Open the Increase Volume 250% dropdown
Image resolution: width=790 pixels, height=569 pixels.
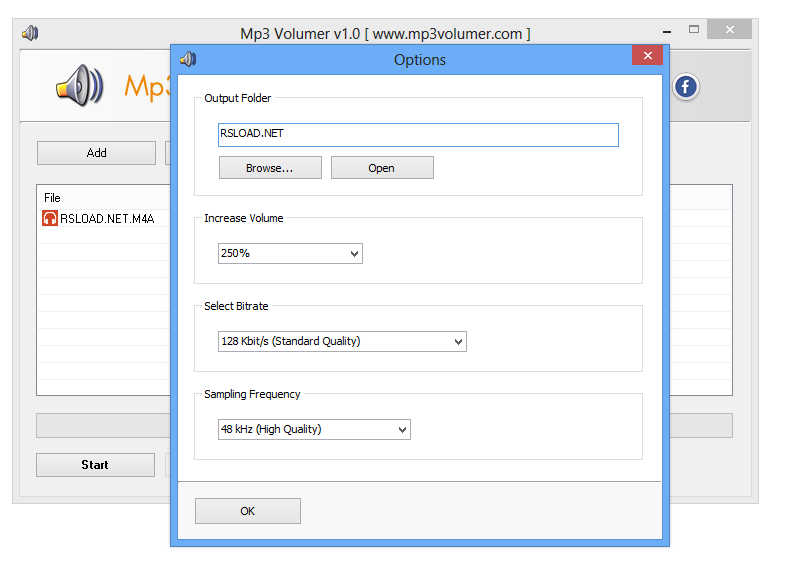[290, 254]
